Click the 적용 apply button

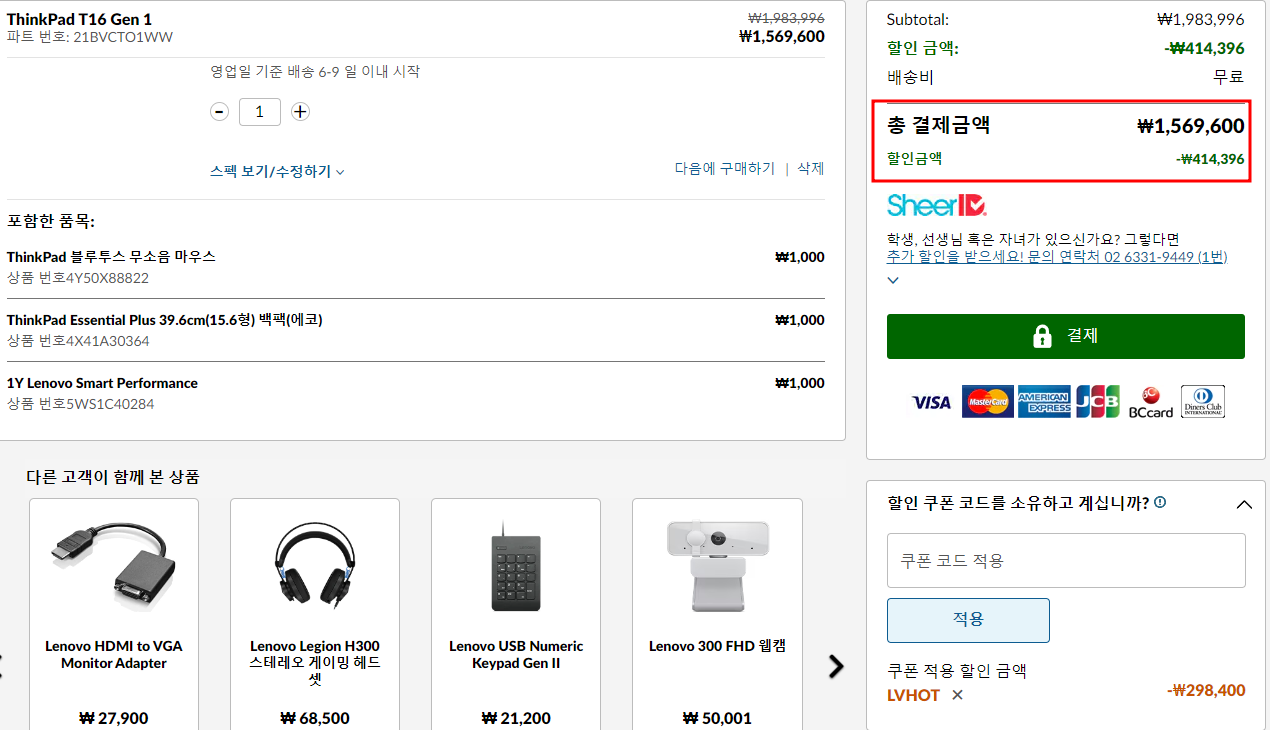click(968, 620)
